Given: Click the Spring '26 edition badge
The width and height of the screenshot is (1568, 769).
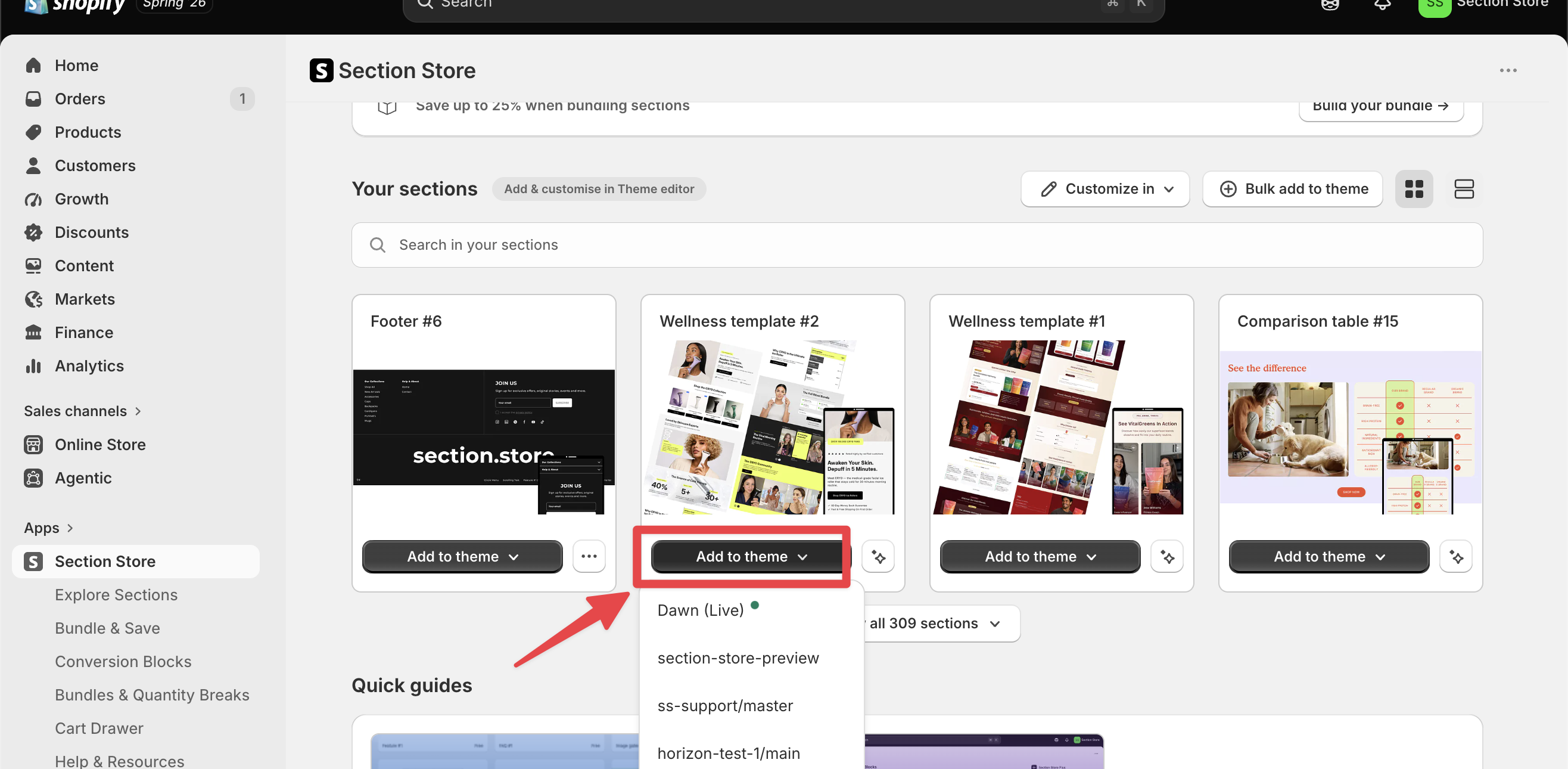Looking at the screenshot, I should tap(174, 4).
